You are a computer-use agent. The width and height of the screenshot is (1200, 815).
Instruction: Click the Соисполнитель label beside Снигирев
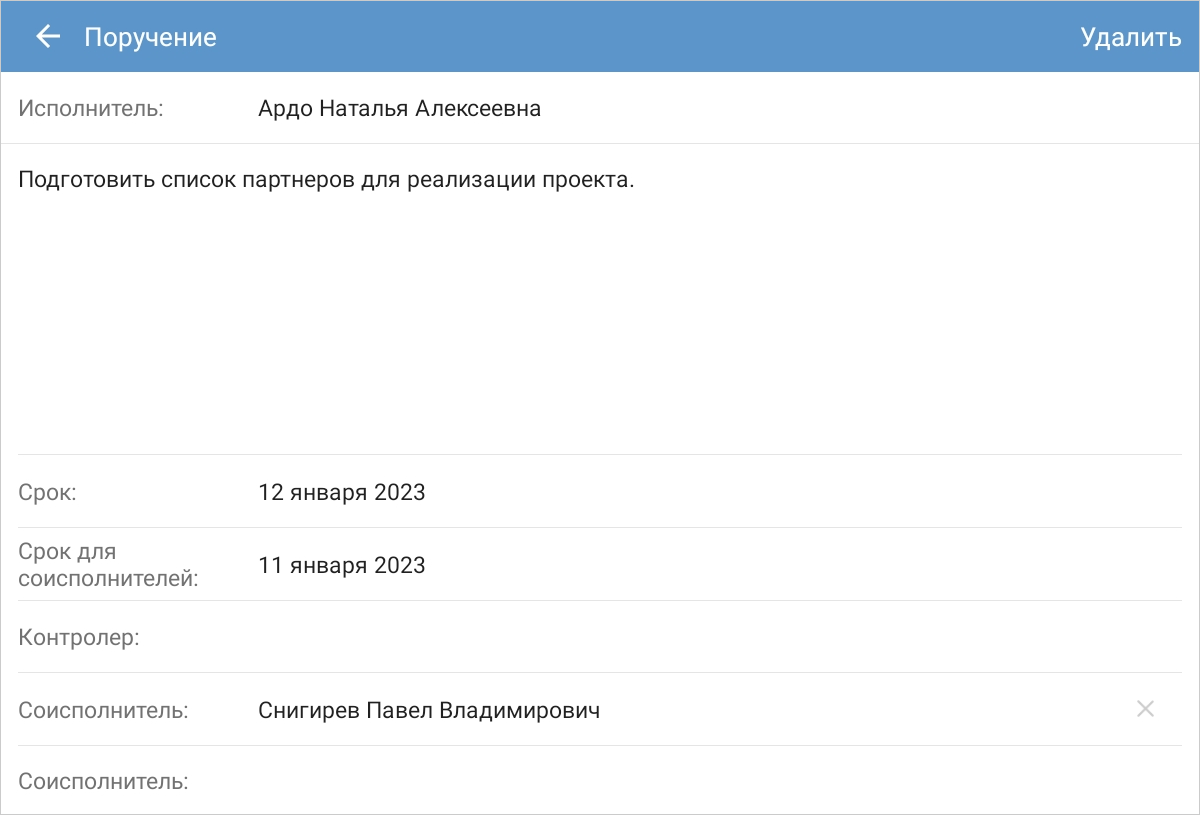[103, 711]
